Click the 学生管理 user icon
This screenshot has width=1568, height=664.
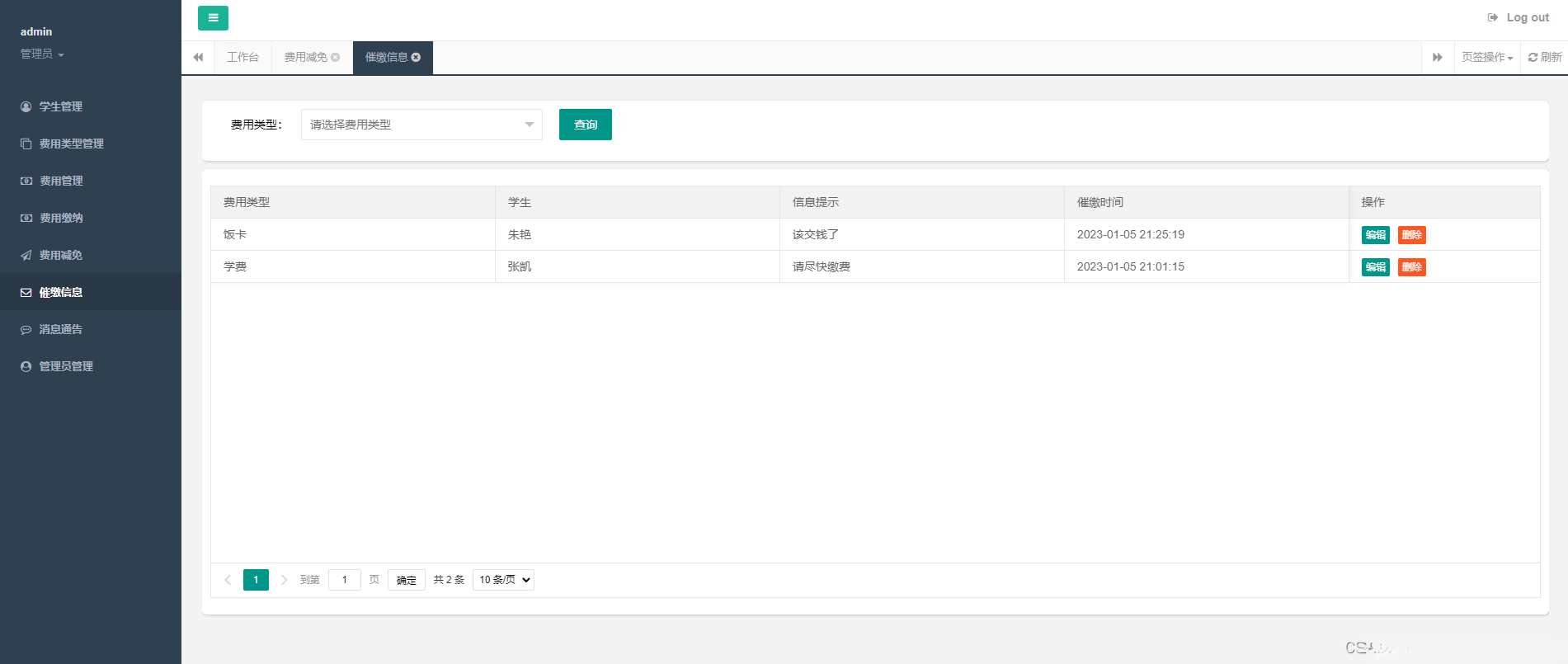tap(26, 106)
